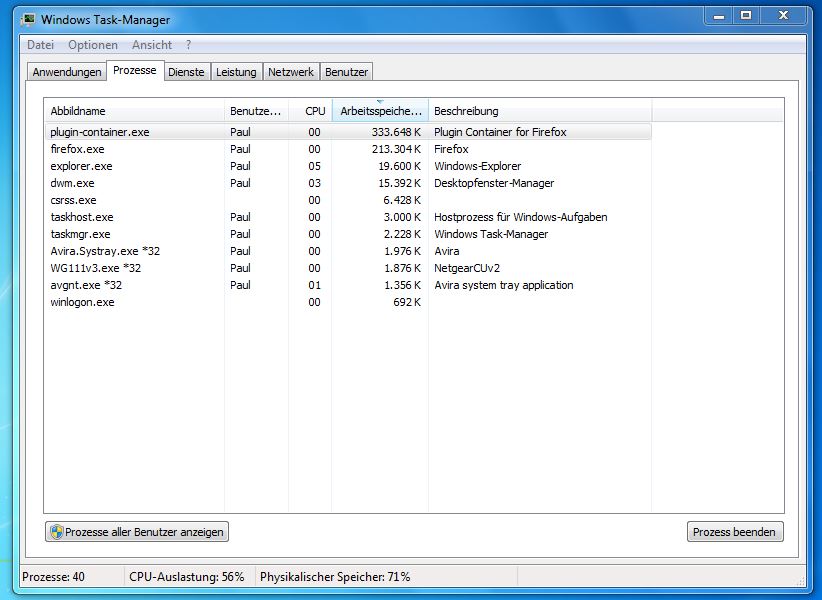Select the explorer.exe process
822x600 pixels.
[348, 166]
